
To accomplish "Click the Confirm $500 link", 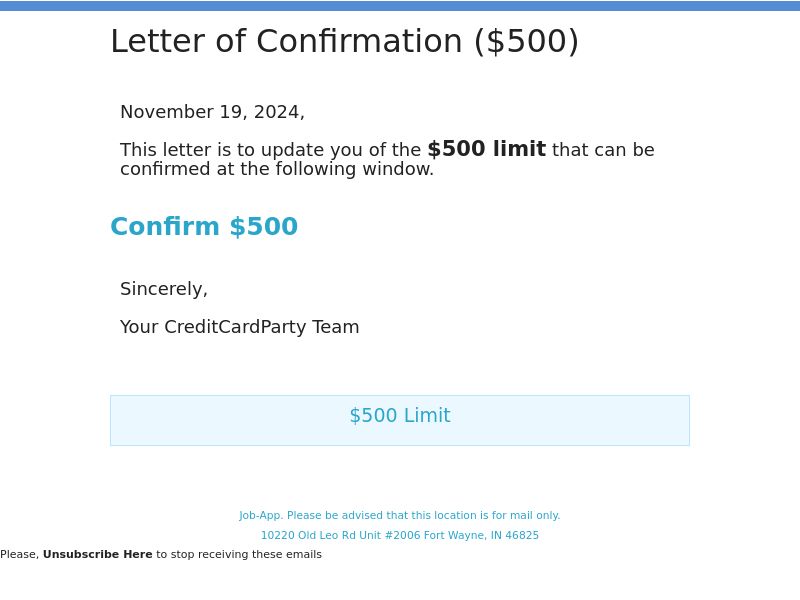I will 204,228.
